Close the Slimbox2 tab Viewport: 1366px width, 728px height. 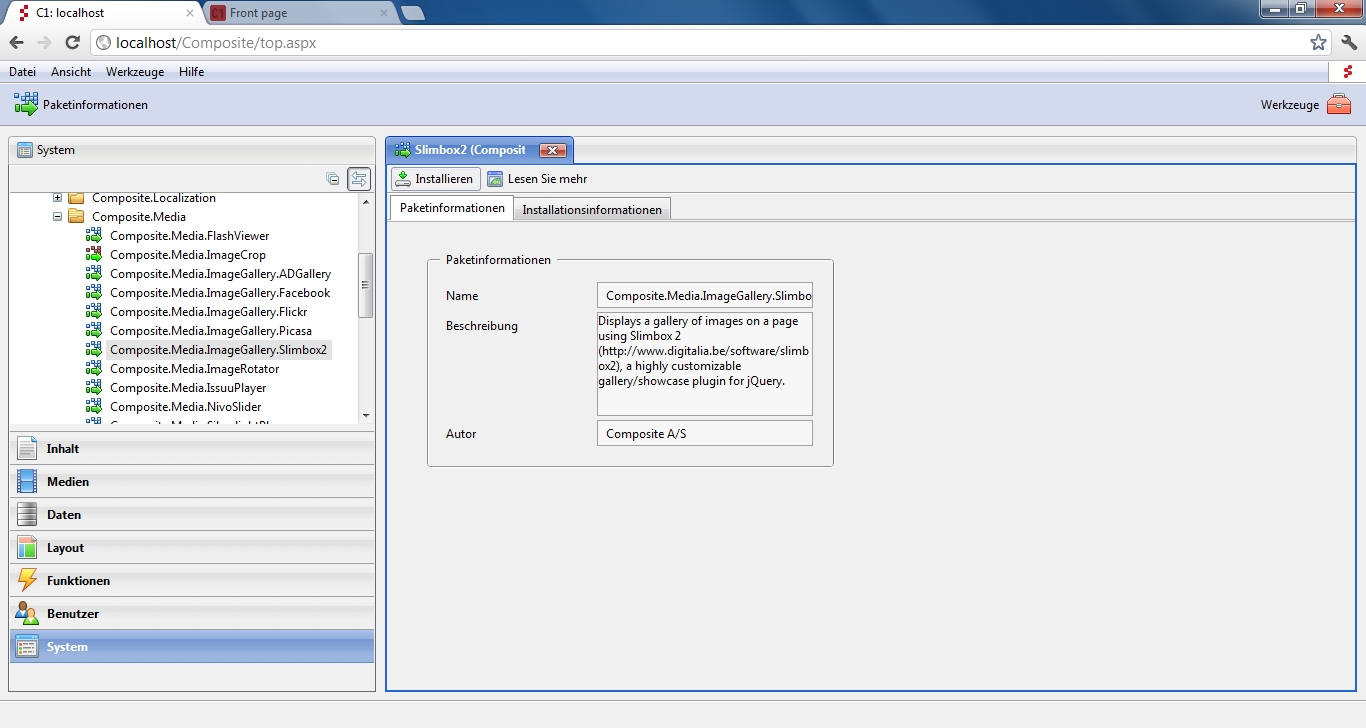point(552,150)
